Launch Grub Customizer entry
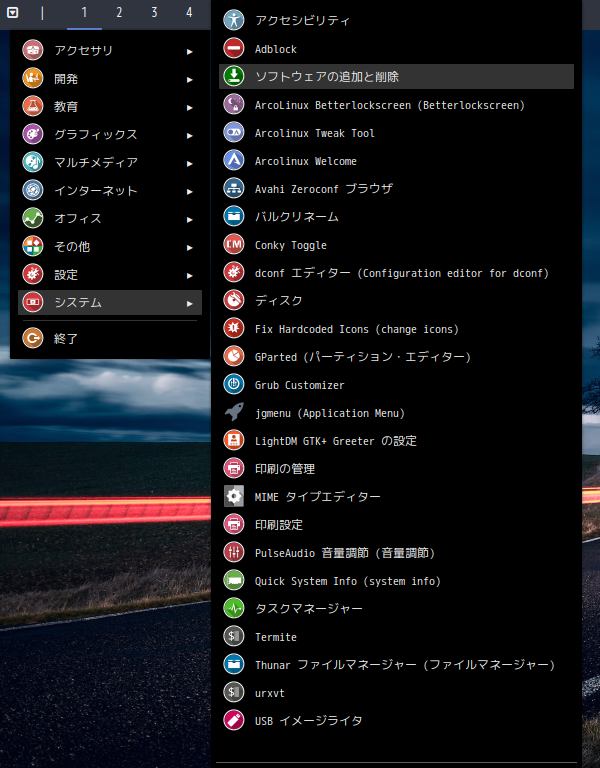The height and width of the screenshot is (768, 600). click(396, 384)
